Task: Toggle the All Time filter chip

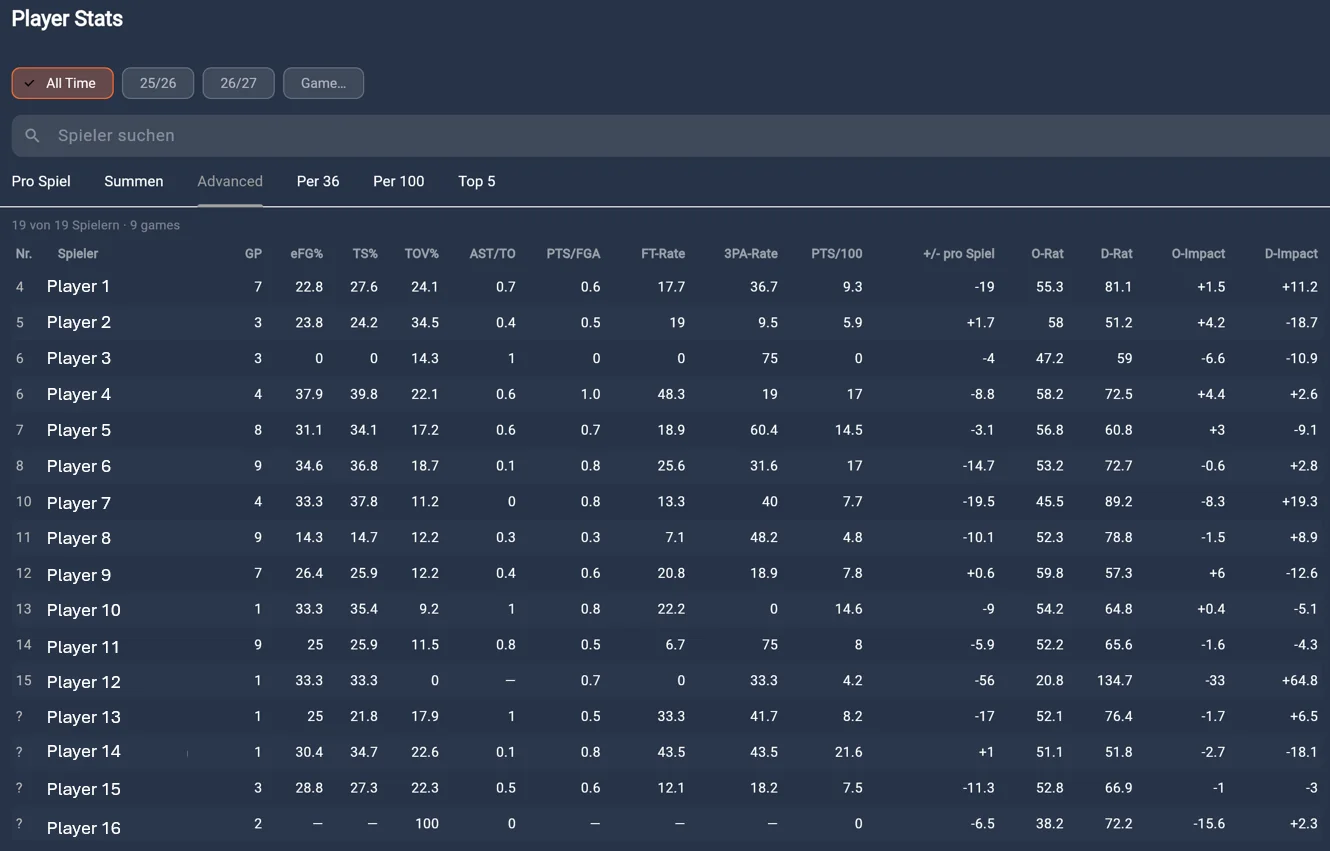Action: (62, 83)
